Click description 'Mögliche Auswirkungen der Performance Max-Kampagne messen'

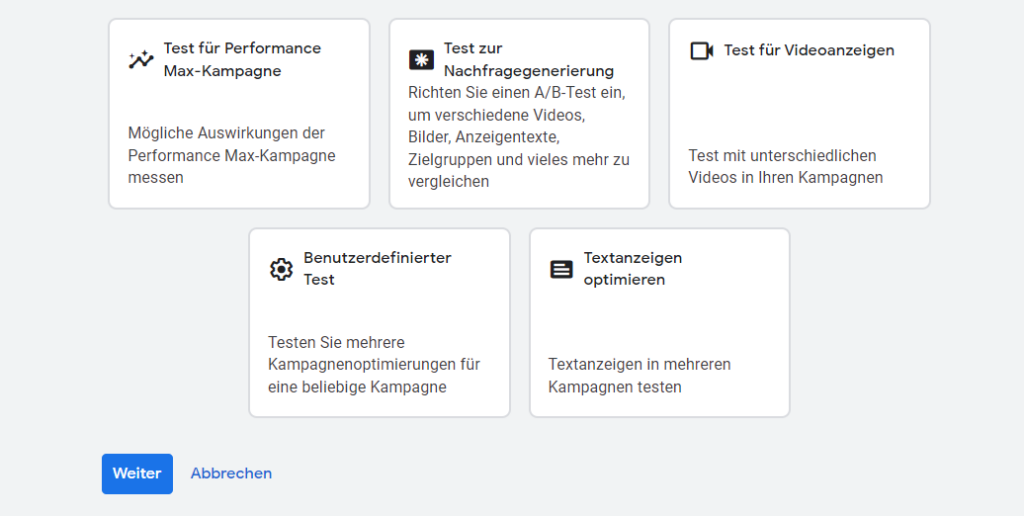point(232,155)
